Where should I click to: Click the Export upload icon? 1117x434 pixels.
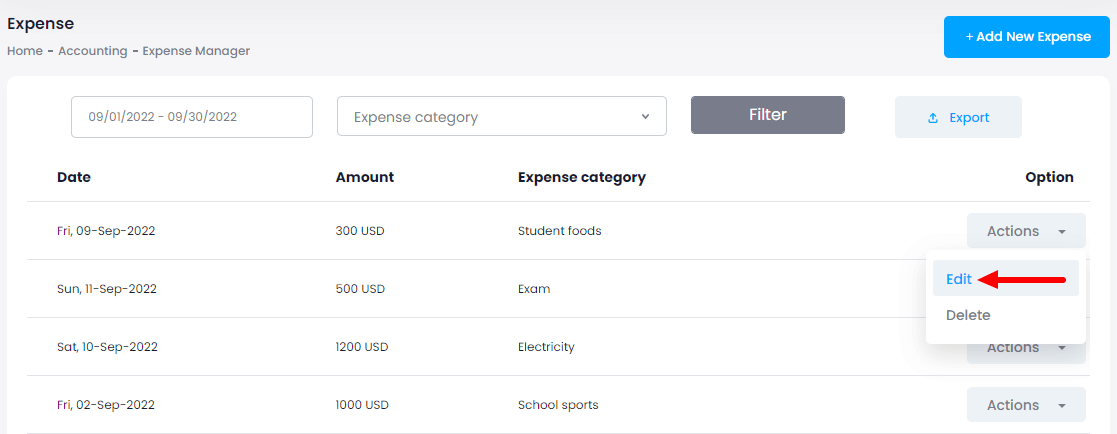(x=933, y=118)
